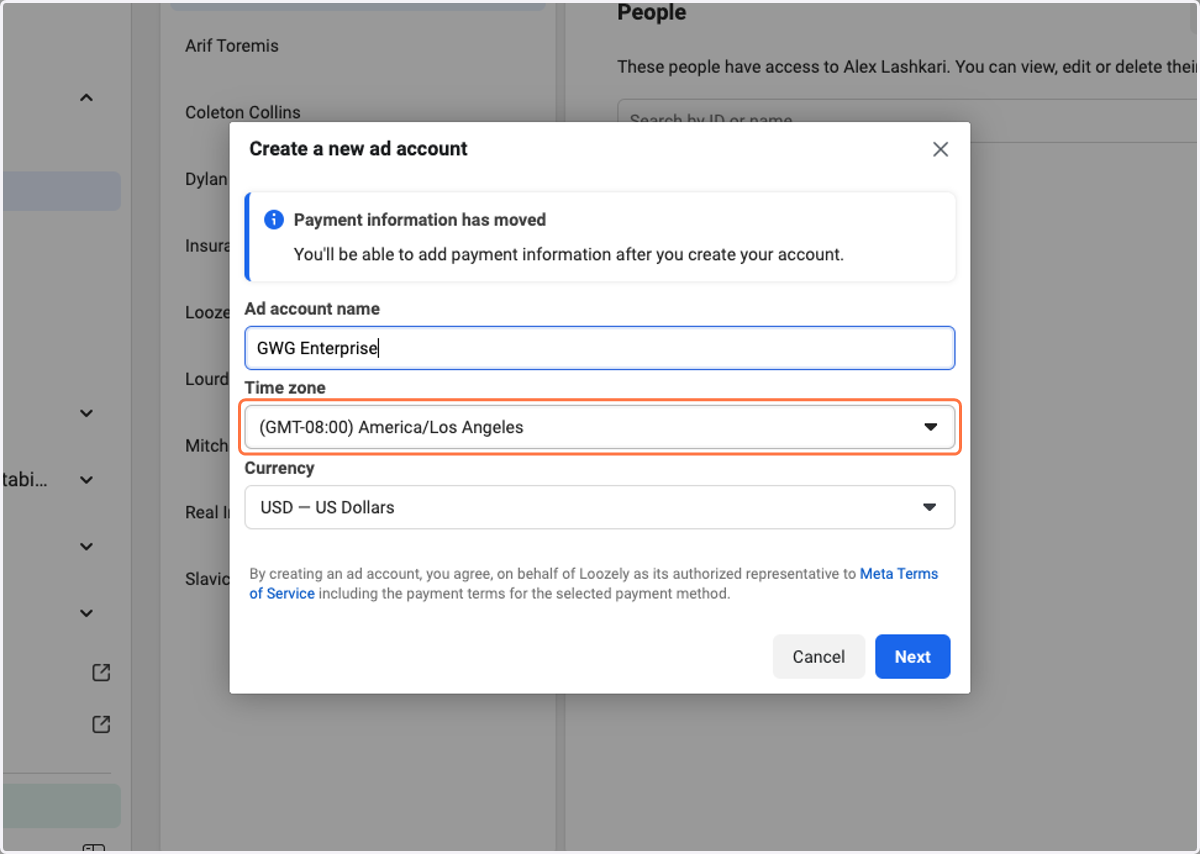The image size is (1200, 854).
Task: Select Arif Toremis in the background list
Action: (x=232, y=46)
